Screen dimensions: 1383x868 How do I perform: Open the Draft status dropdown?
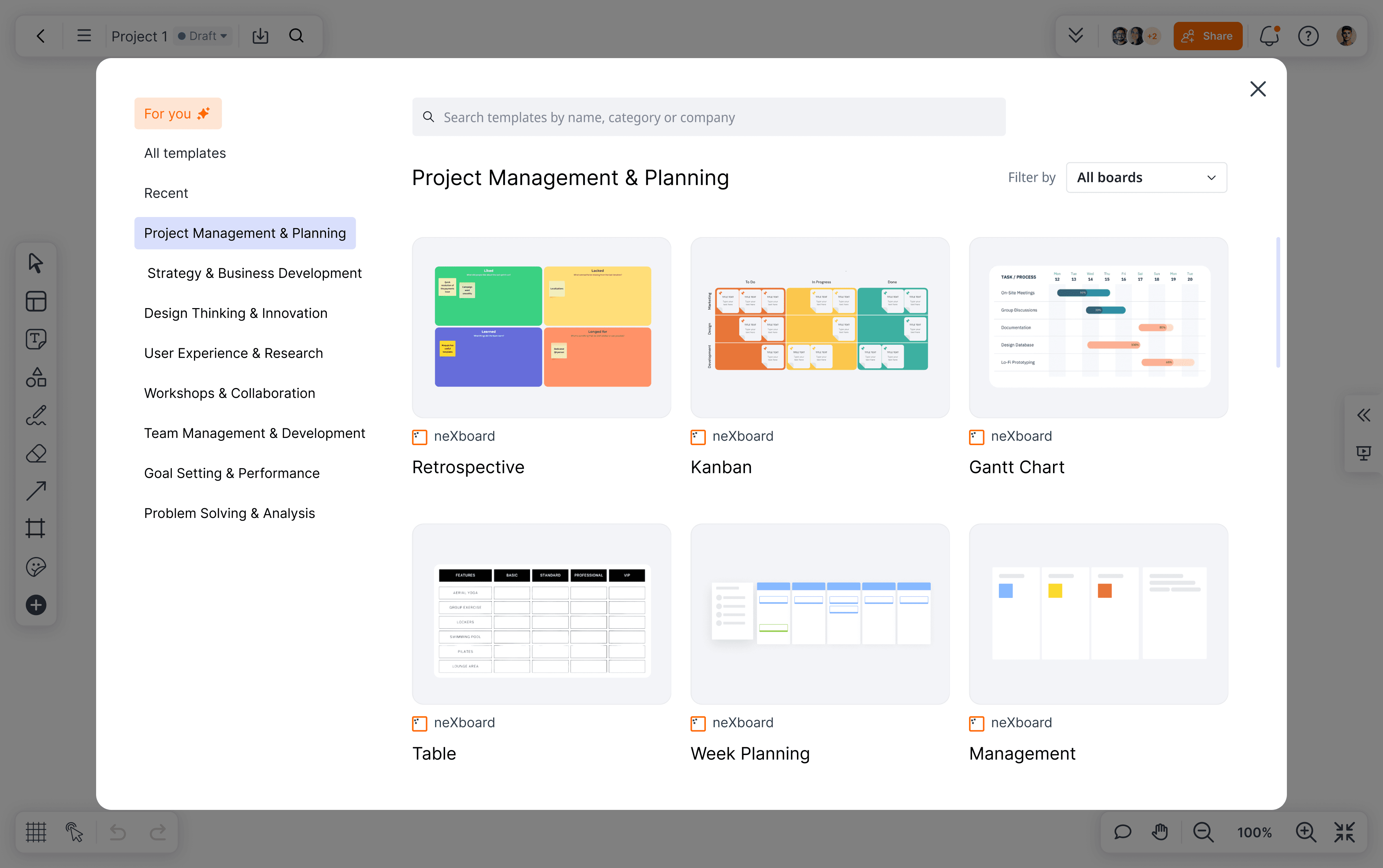coord(203,36)
